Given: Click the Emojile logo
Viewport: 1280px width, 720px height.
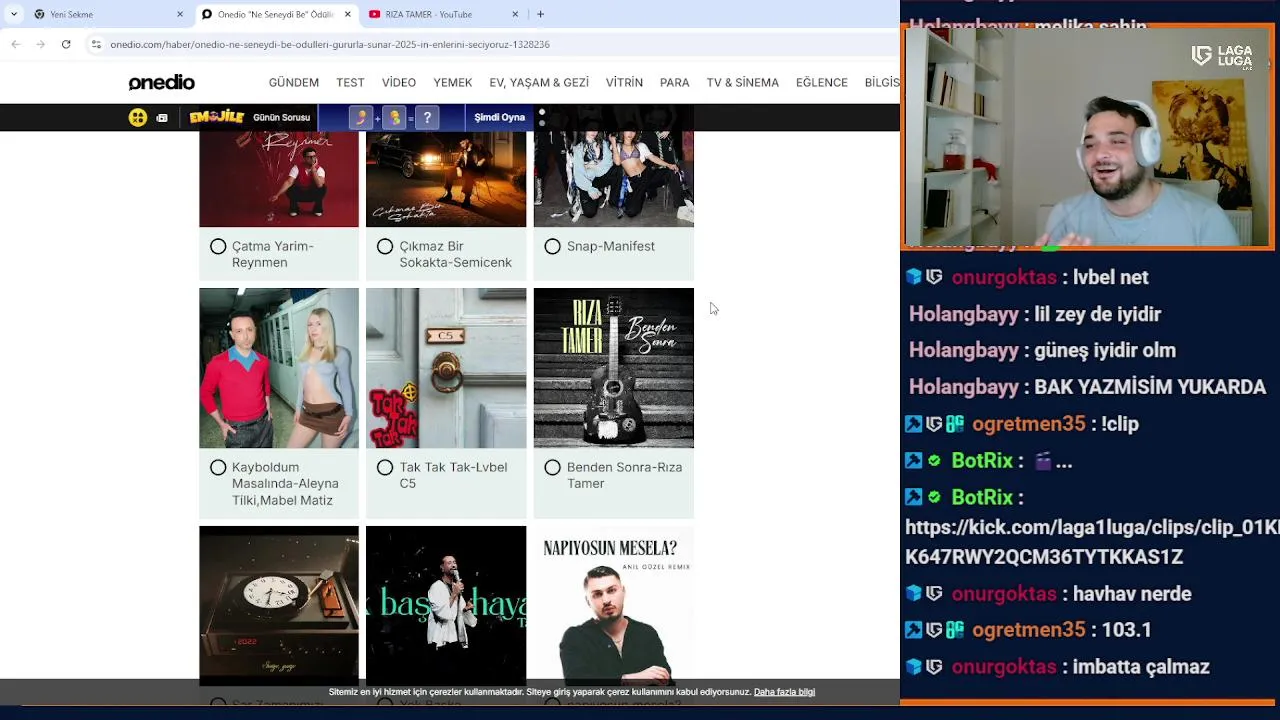Looking at the screenshot, I should [x=217, y=117].
